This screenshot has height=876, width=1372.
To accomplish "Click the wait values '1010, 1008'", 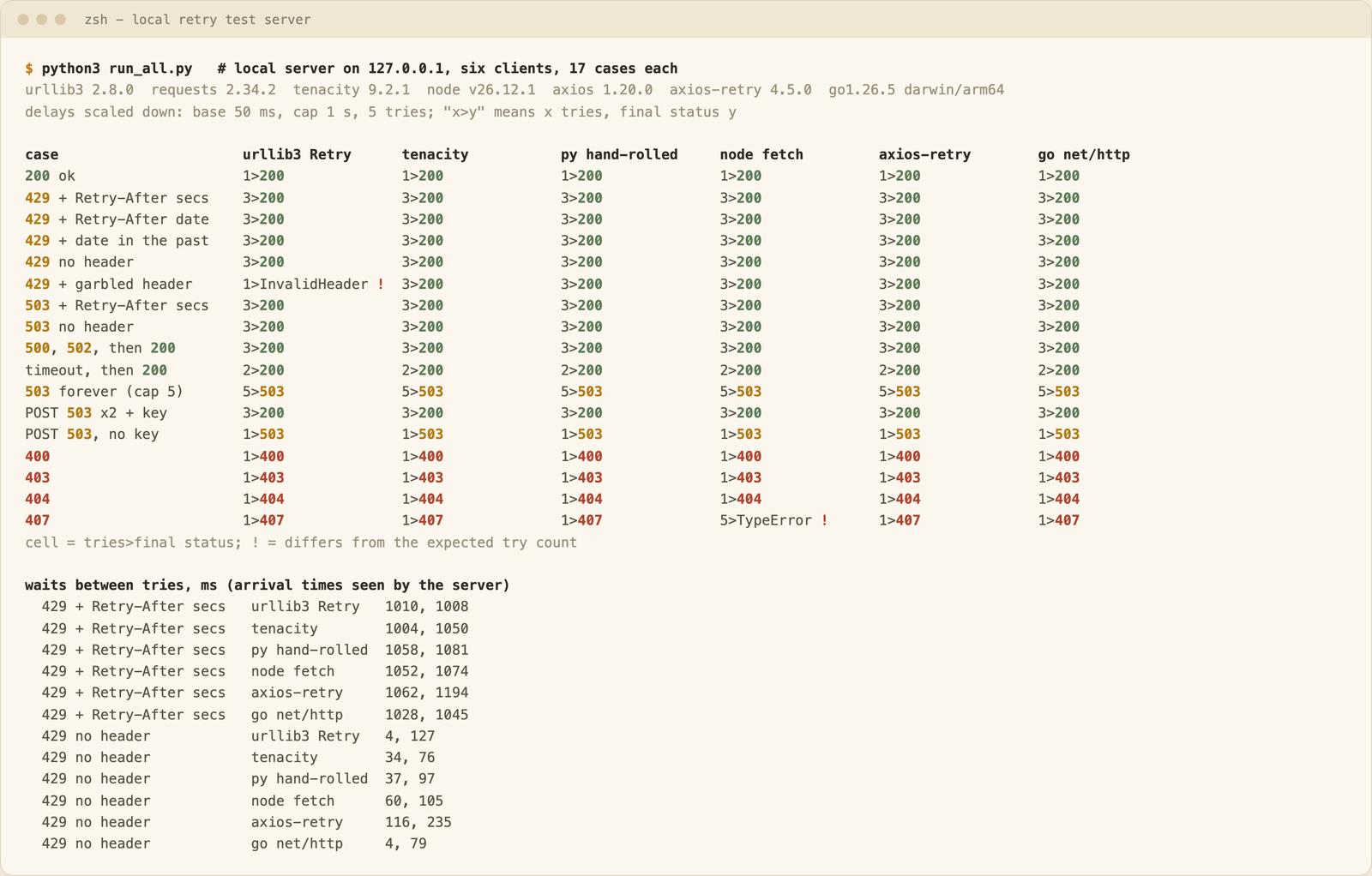I will pos(426,607).
